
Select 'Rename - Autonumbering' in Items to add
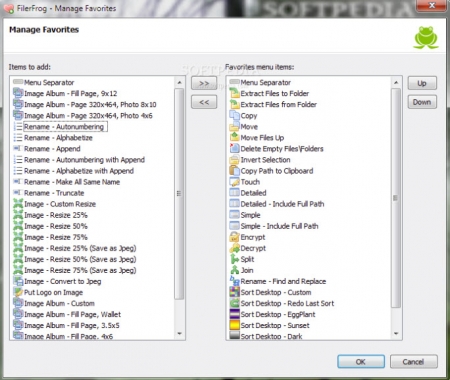pos(64,126)
